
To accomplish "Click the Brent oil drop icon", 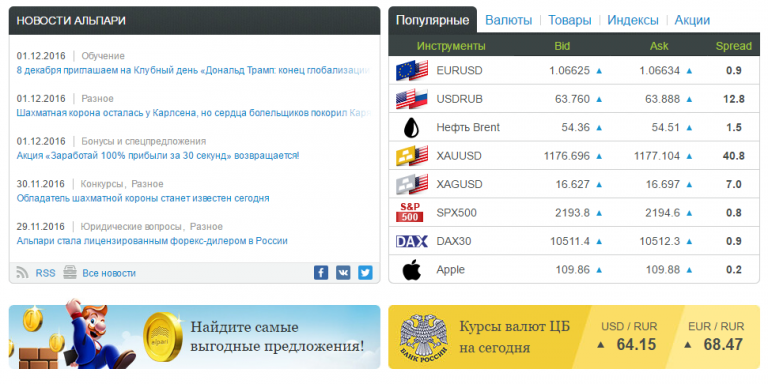I will coord(411,128).
